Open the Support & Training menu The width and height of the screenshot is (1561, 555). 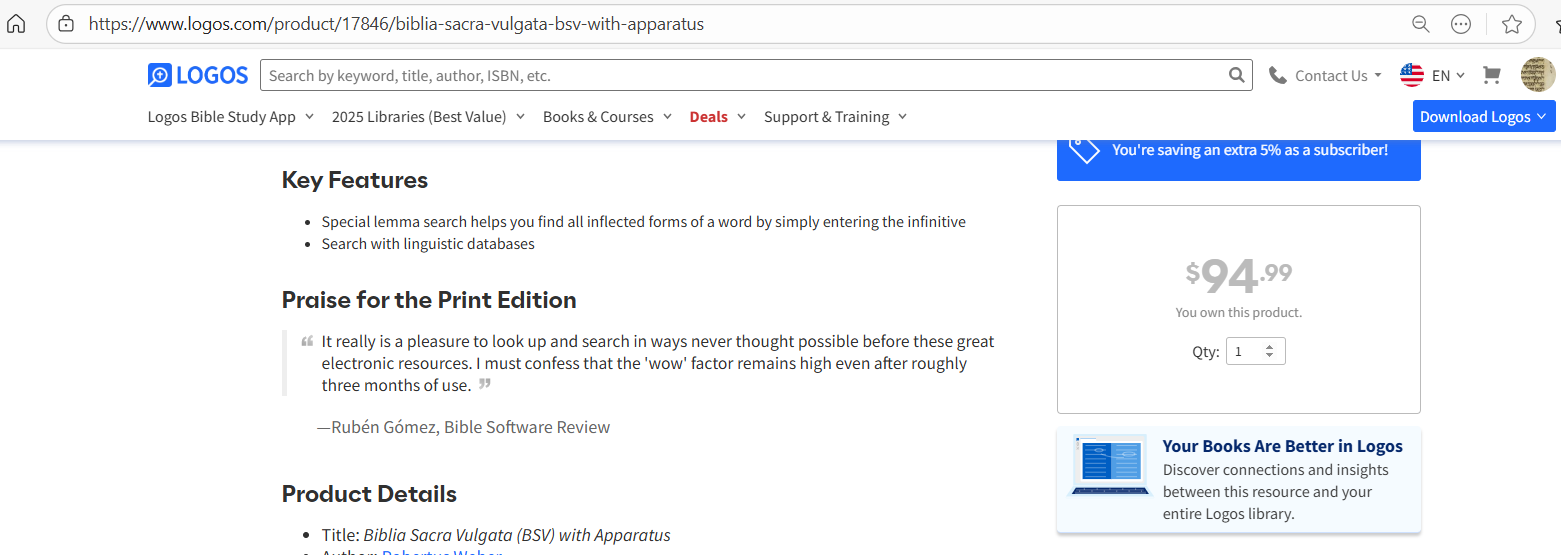(835, 117)
